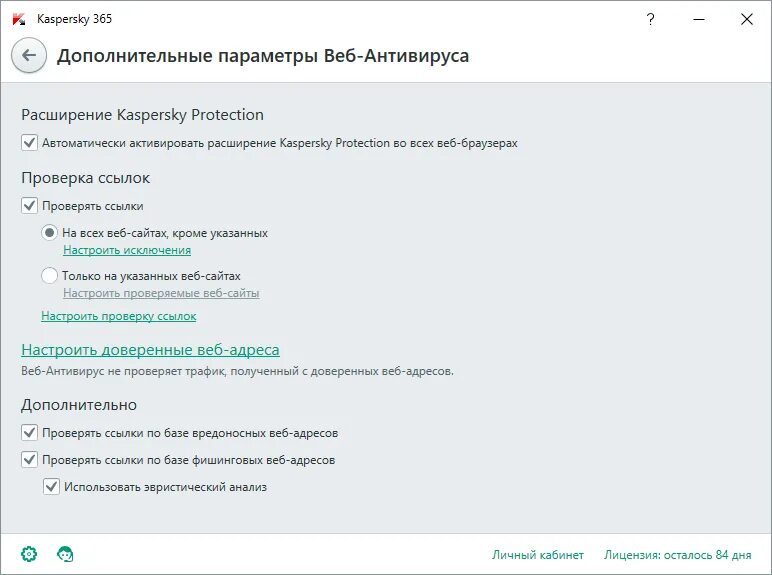Uncheck auto-activate Kaspersky Protection extension
Screen dimensions: 772x575
[x=30, y=143]
